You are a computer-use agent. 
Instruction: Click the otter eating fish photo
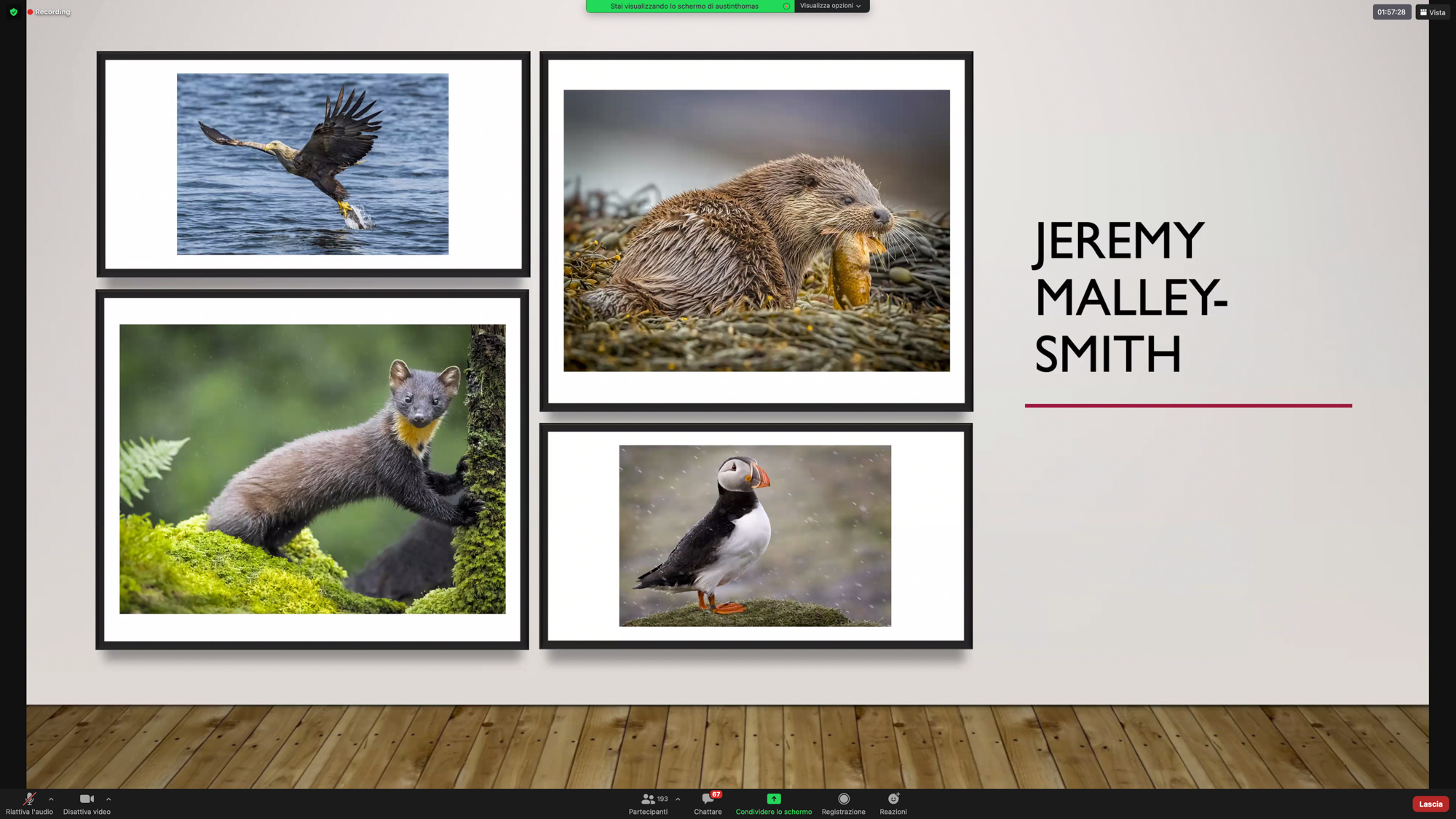point(756,231)
